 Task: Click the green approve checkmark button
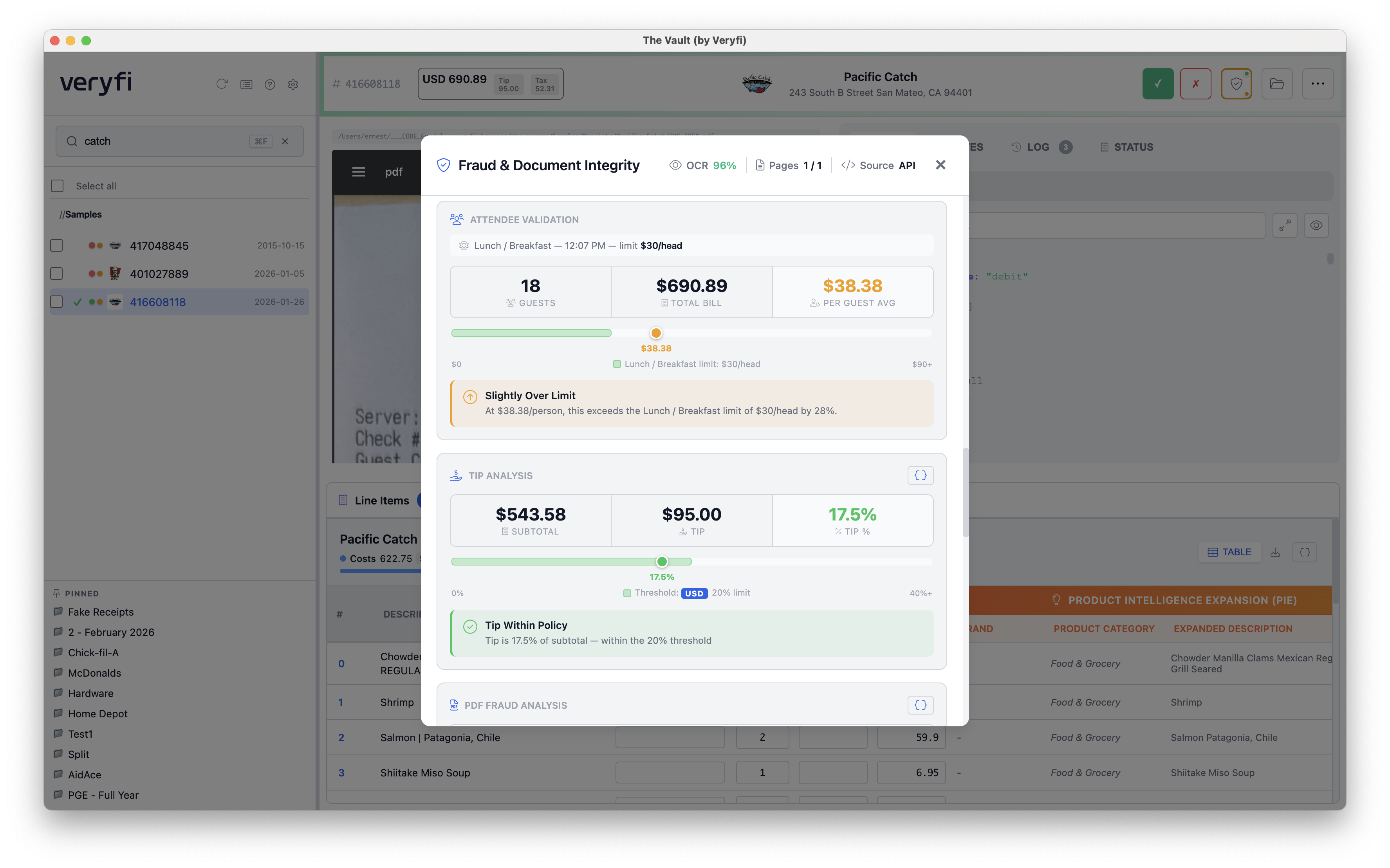(1157, 84)
